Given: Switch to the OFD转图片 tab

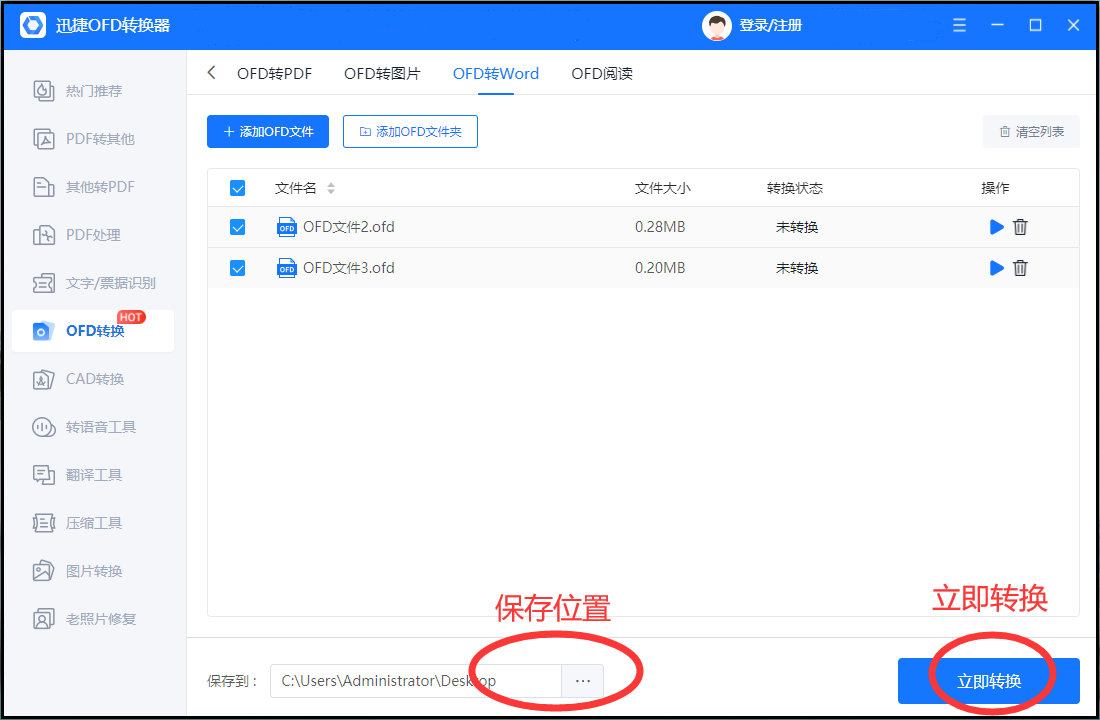Looking at the screenshot, I should [x=382, y=74].
